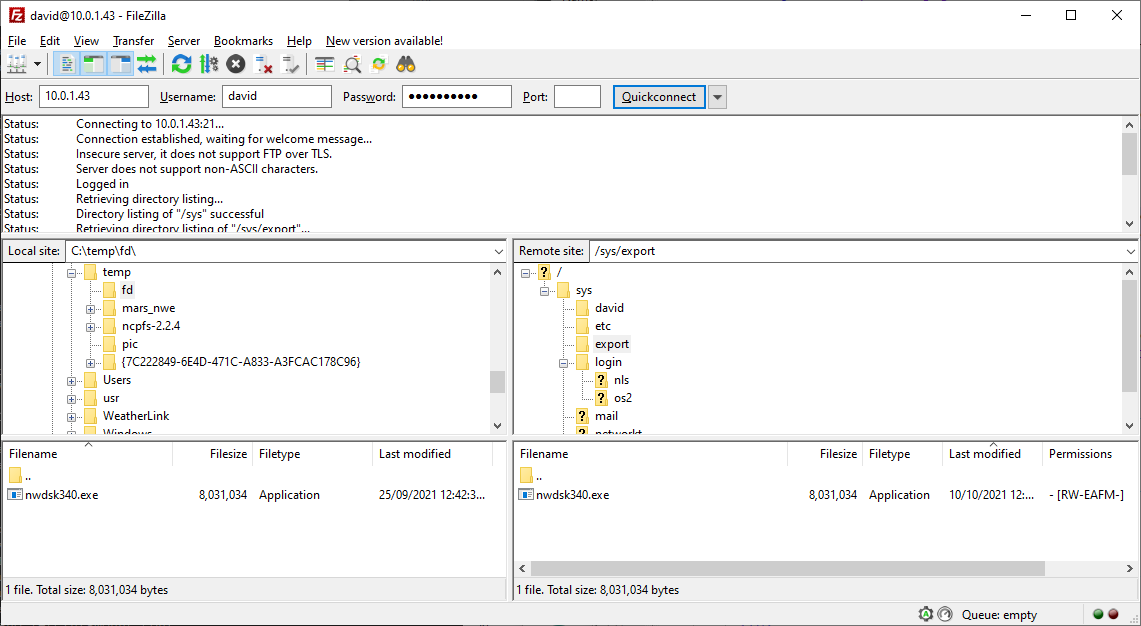Expand the mars_nwe folder
Screen dimensions: 1141x626
[90, 309]
